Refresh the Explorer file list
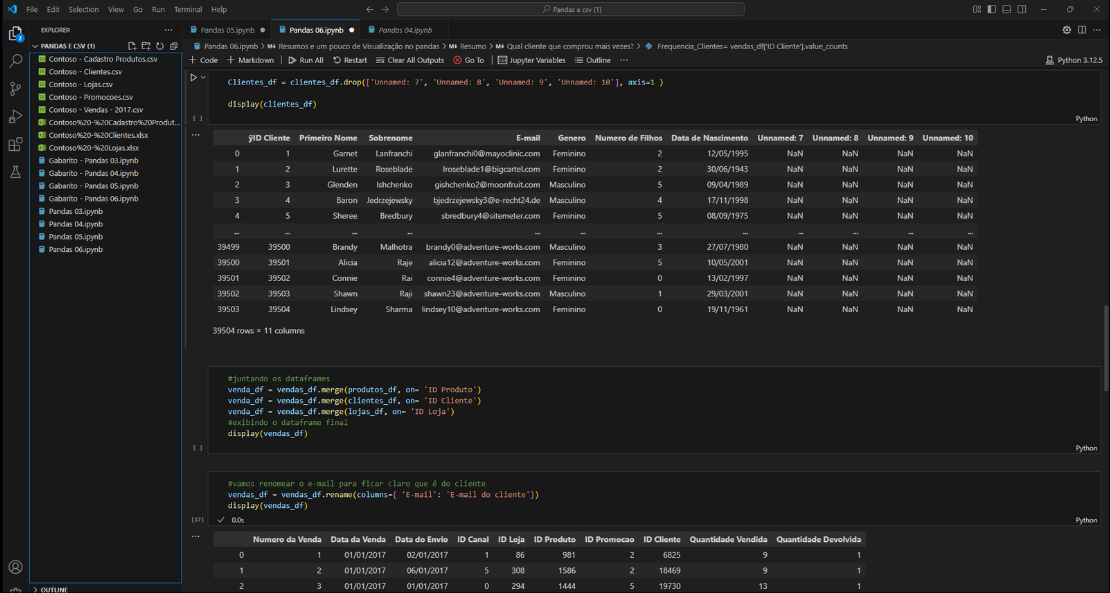The height and width of the screenshot is (593, 1110). (160, 46)
